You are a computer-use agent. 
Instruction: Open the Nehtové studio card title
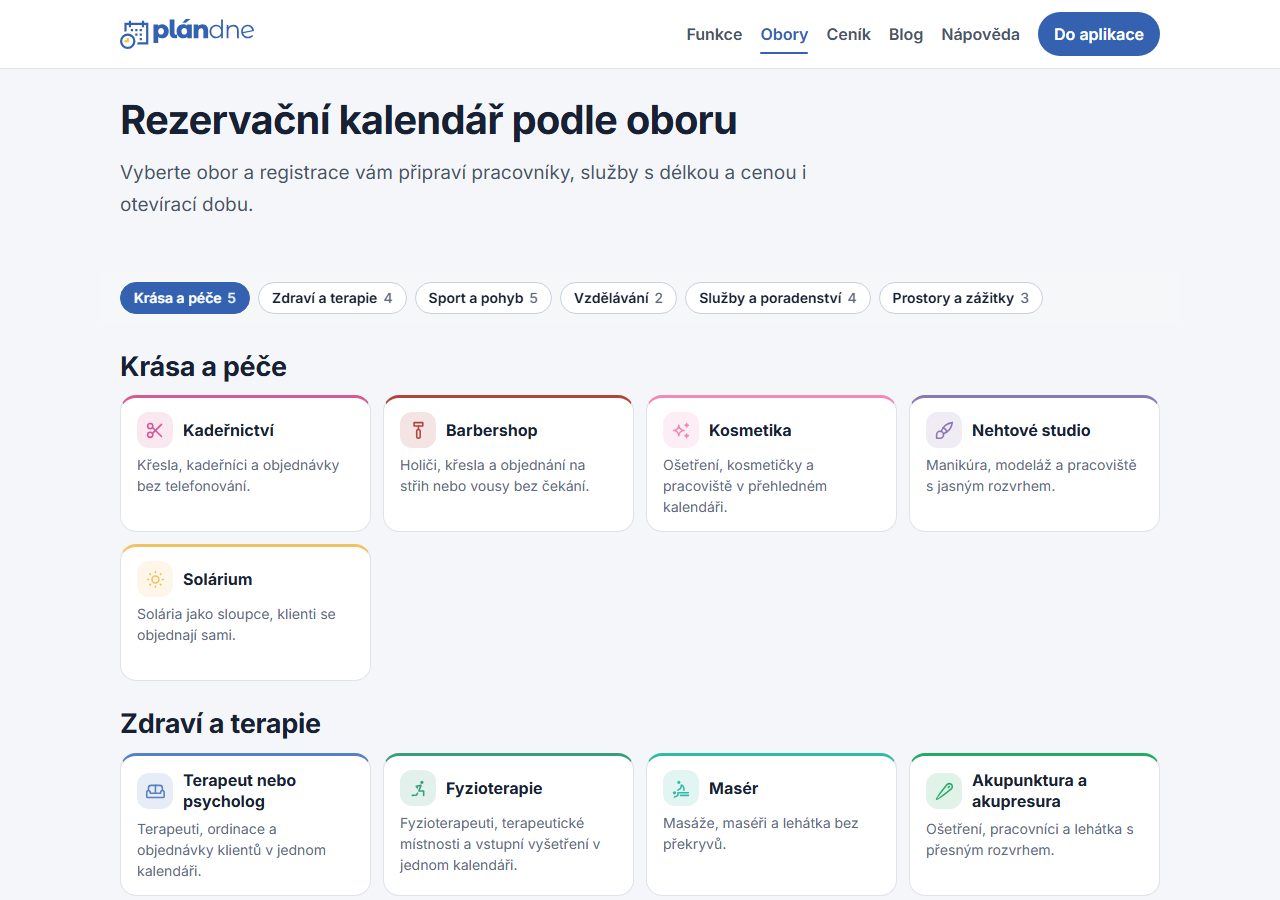click(x=1031, y=430)
